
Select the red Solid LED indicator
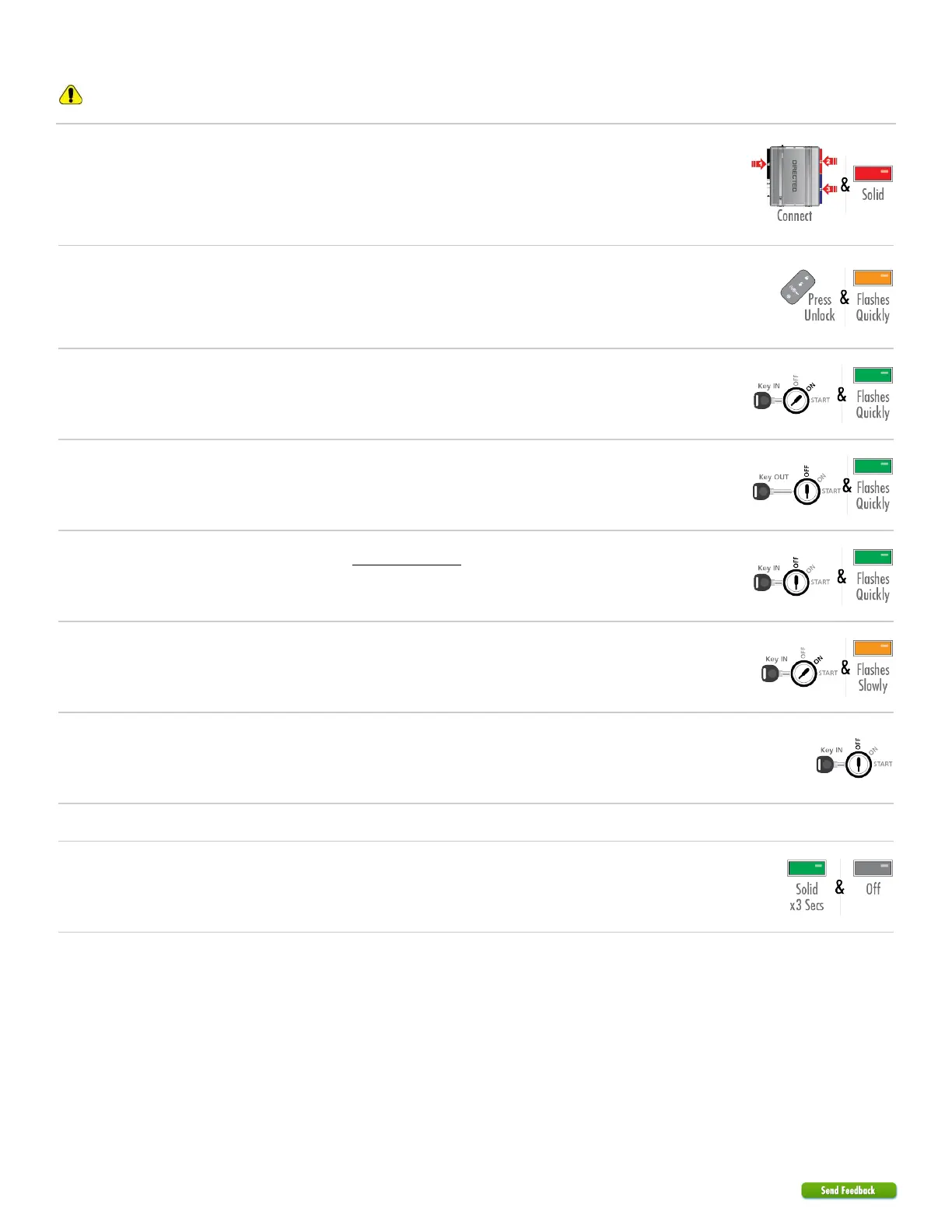point(873,173)
